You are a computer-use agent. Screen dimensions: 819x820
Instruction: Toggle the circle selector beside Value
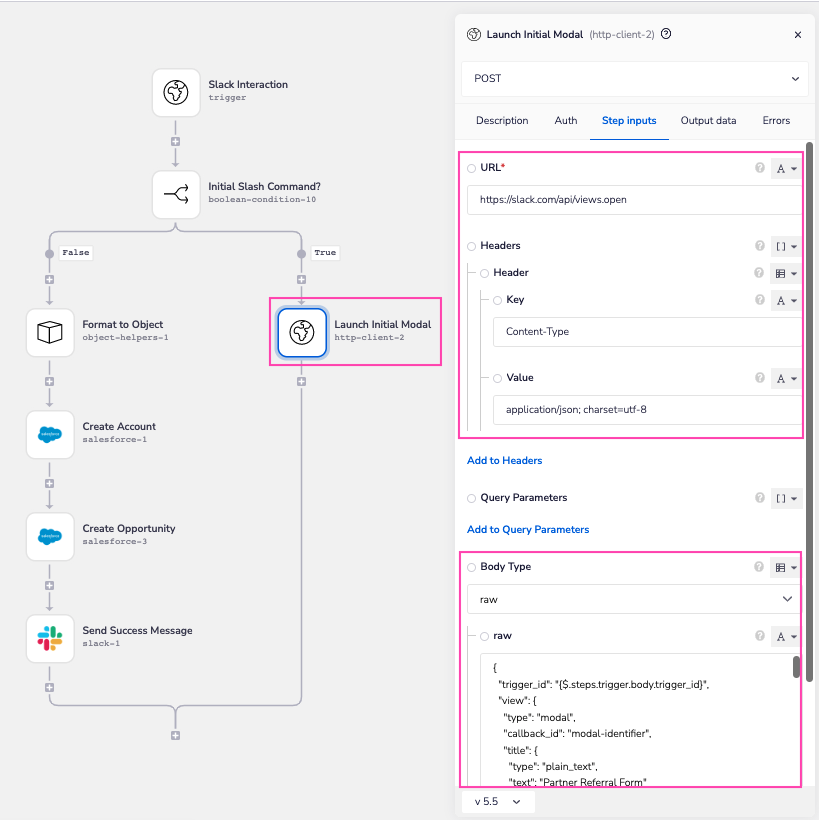(x=498, y=378)
